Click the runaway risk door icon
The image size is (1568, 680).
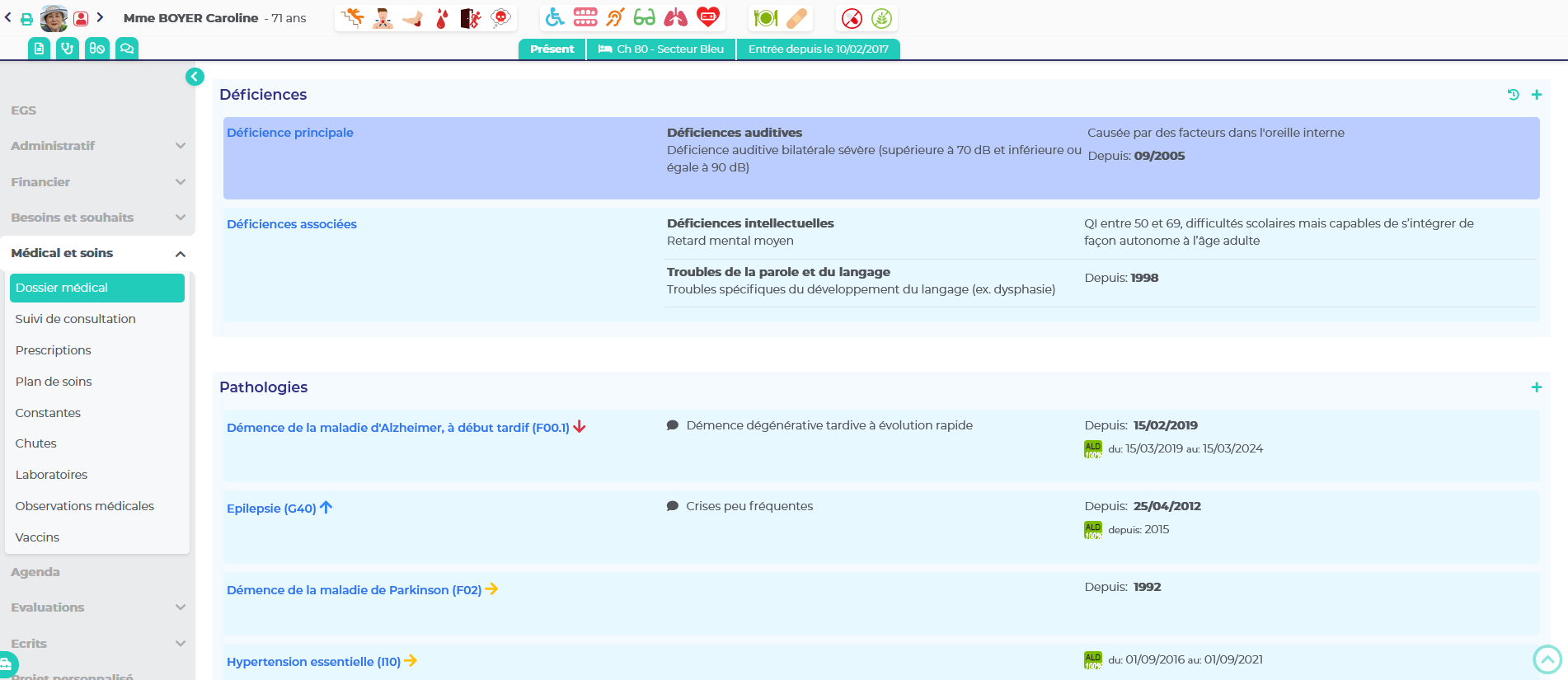[470, 17]
